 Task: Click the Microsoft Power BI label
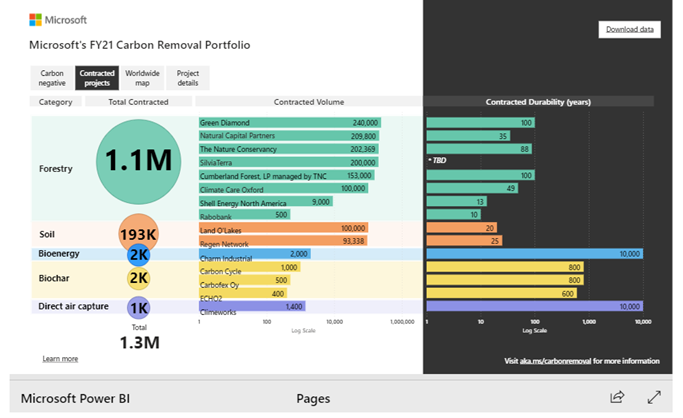(x=75, y=398)
